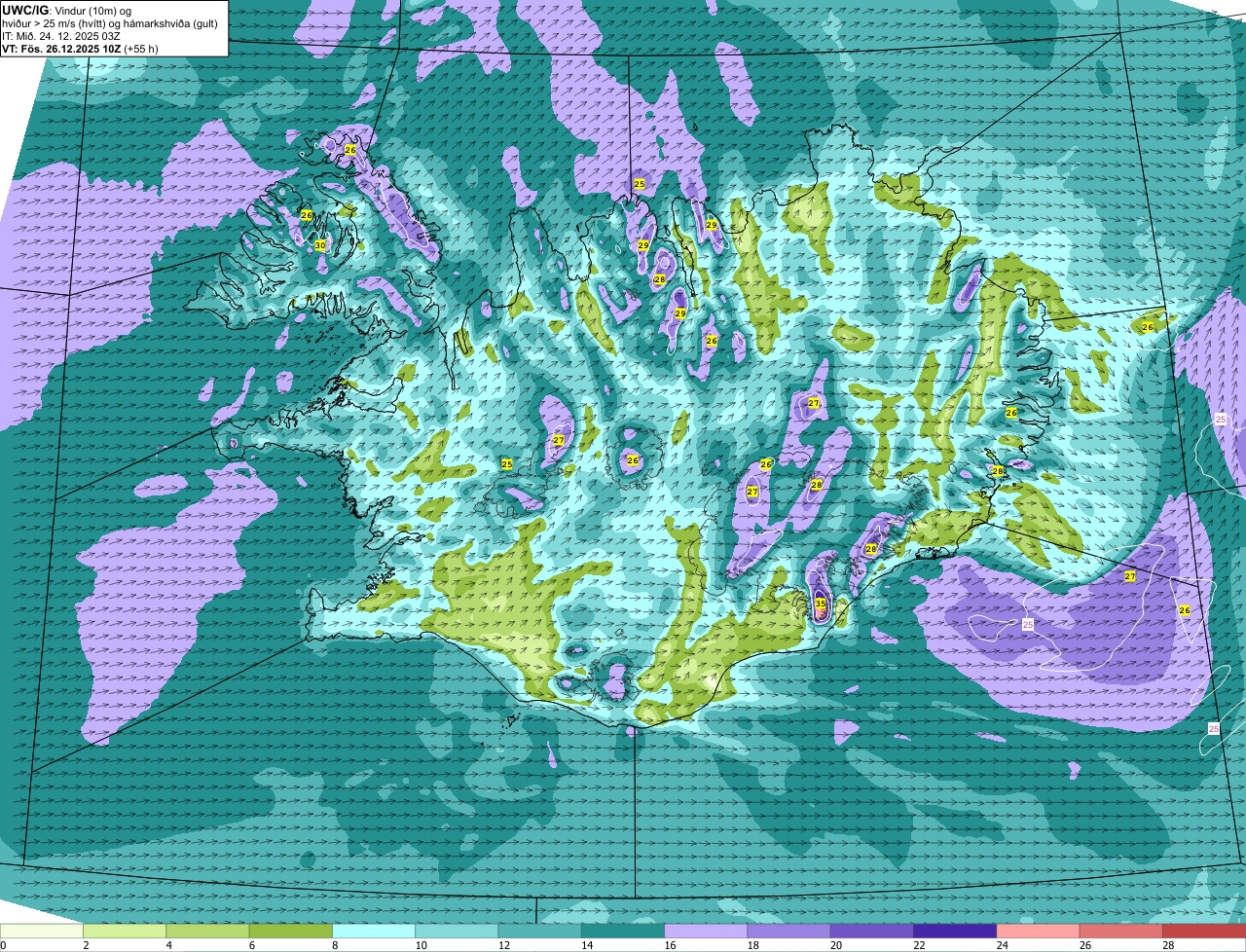Image resolution: width=1246 pixels, height=952 pixels.
Task: Click the 24–26 m/s light pink legend swatch
Action: pyautogui.click(x=1039, y=931)
